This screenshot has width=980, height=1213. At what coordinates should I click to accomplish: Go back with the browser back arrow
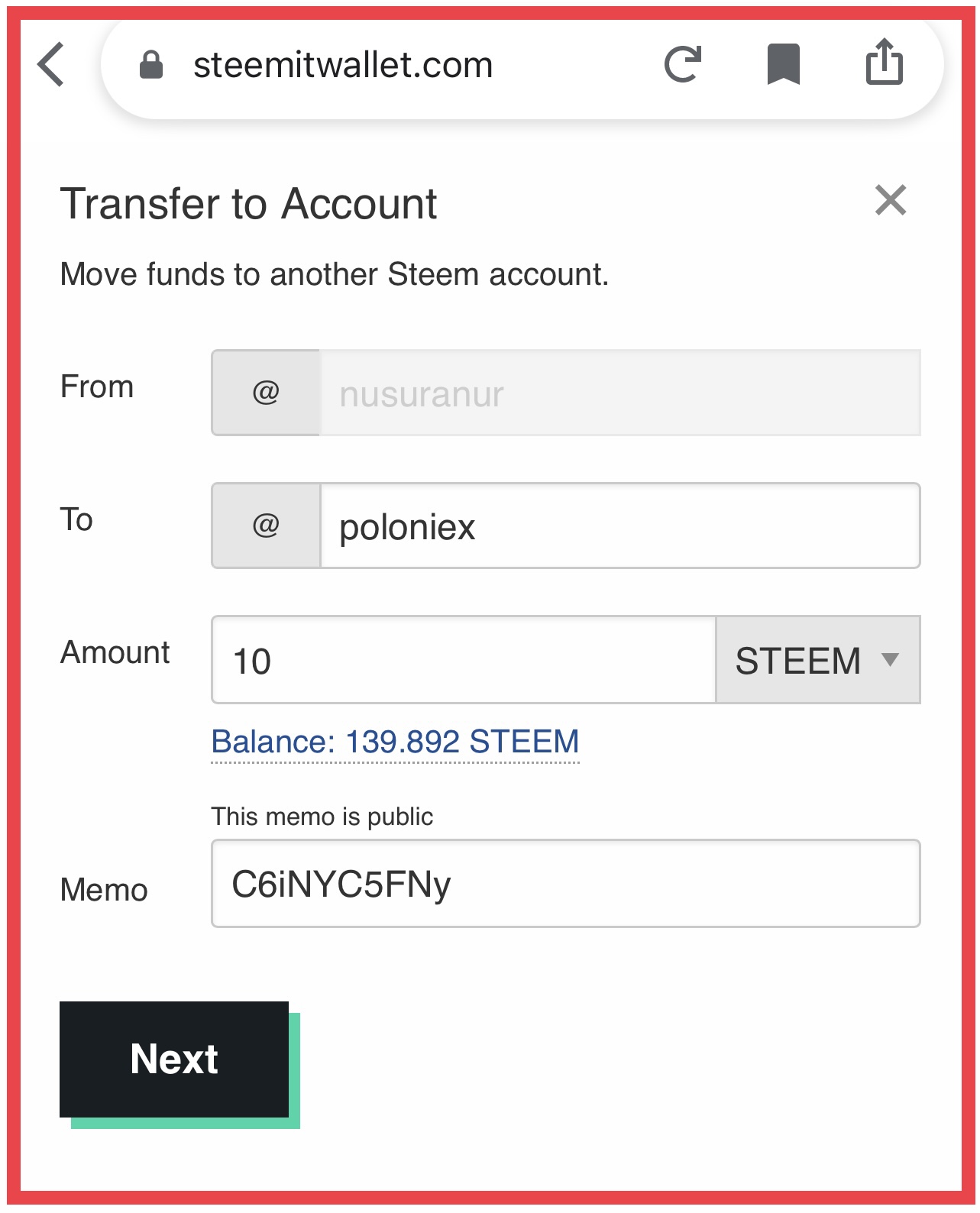pyautogui.click(x=52, y=65)
